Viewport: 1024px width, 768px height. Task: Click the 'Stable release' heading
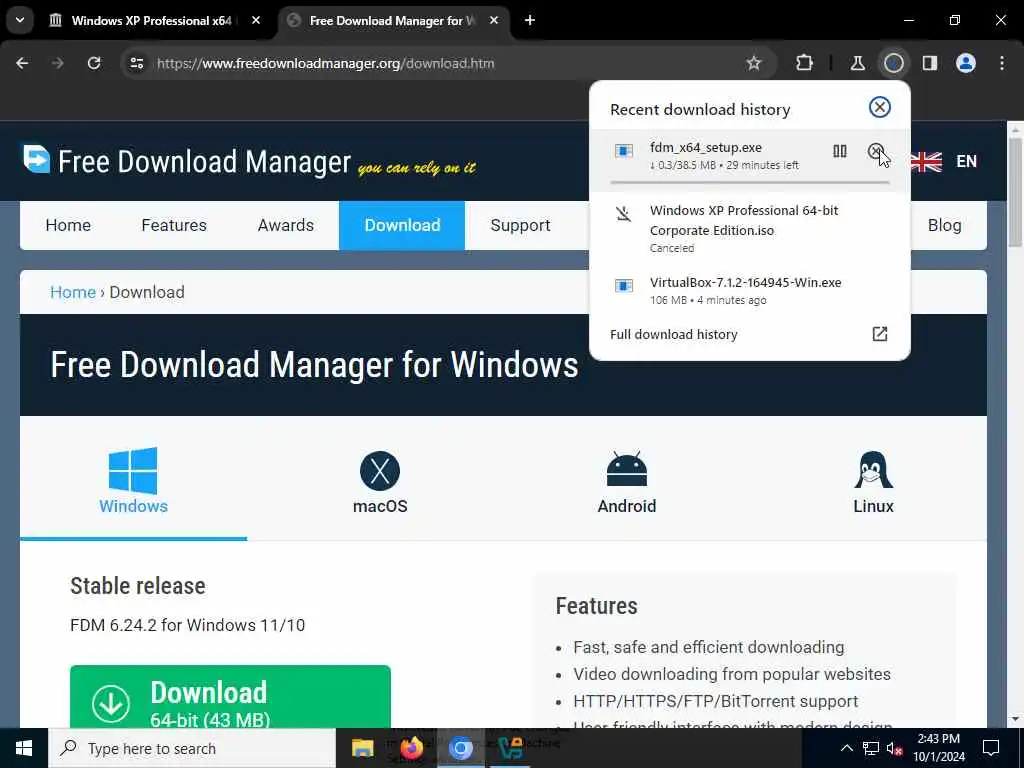138,586
